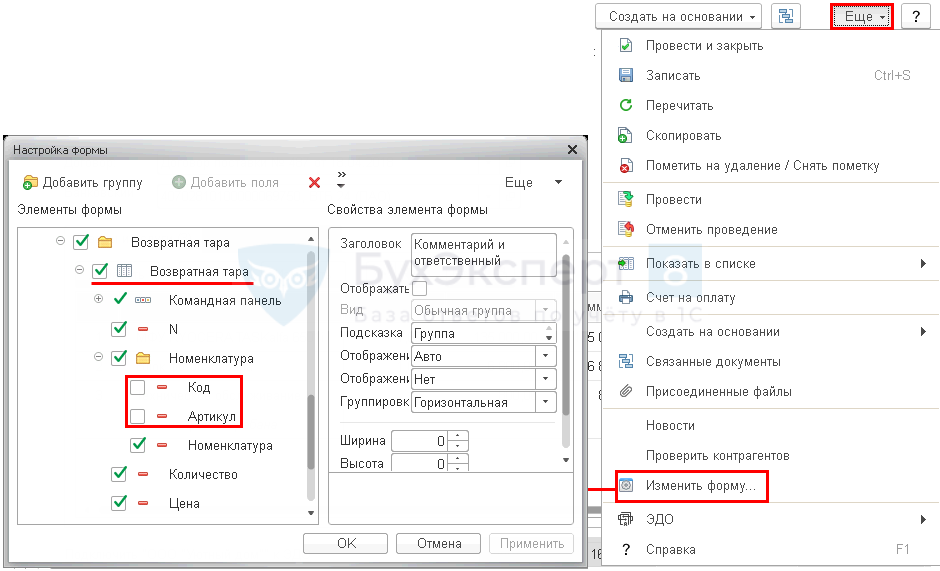Open the Группировка dropdown list
The width and height of the screenshot is (940, 571).
(546, 403)
